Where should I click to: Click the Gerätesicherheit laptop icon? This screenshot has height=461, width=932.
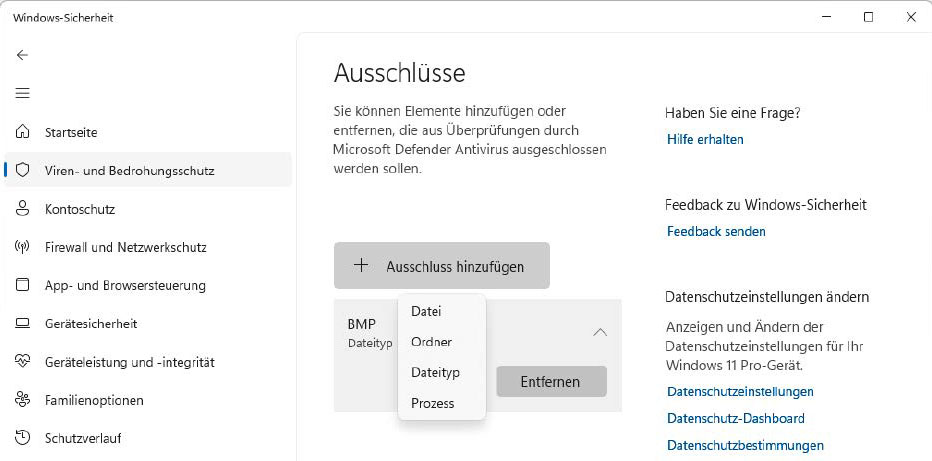pyautogui.click(x=22, y=324)
